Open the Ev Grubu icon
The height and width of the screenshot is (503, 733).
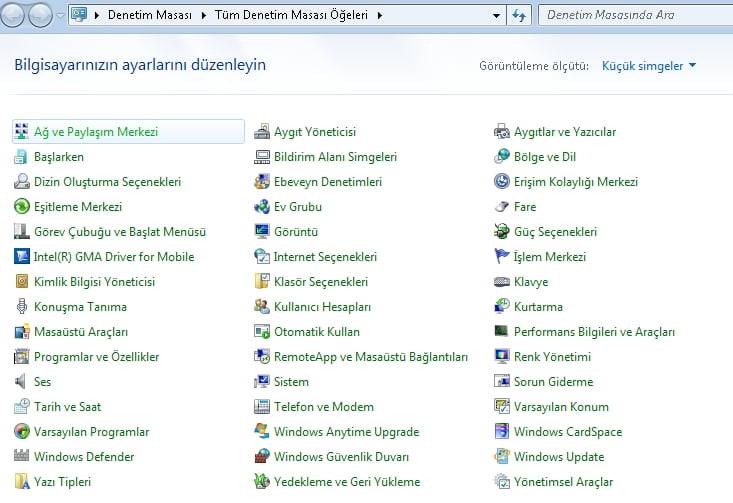(x=262, y=206)
